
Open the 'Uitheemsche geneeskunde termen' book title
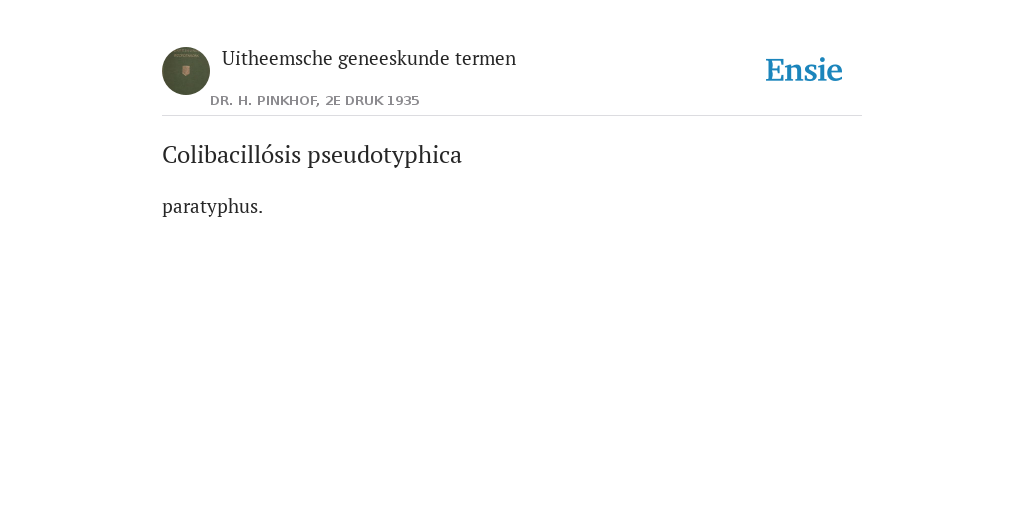click(369, 58)
